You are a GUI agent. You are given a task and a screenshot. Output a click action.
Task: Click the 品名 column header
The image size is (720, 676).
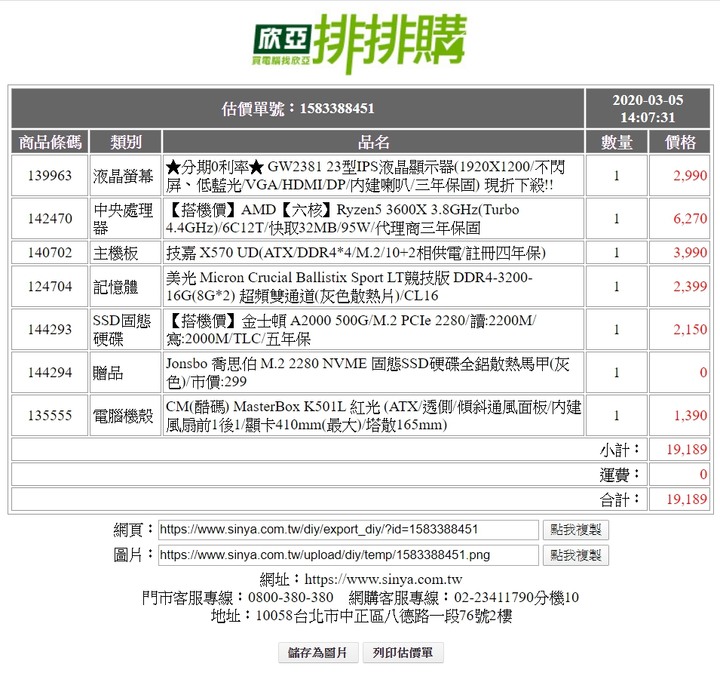373,142
